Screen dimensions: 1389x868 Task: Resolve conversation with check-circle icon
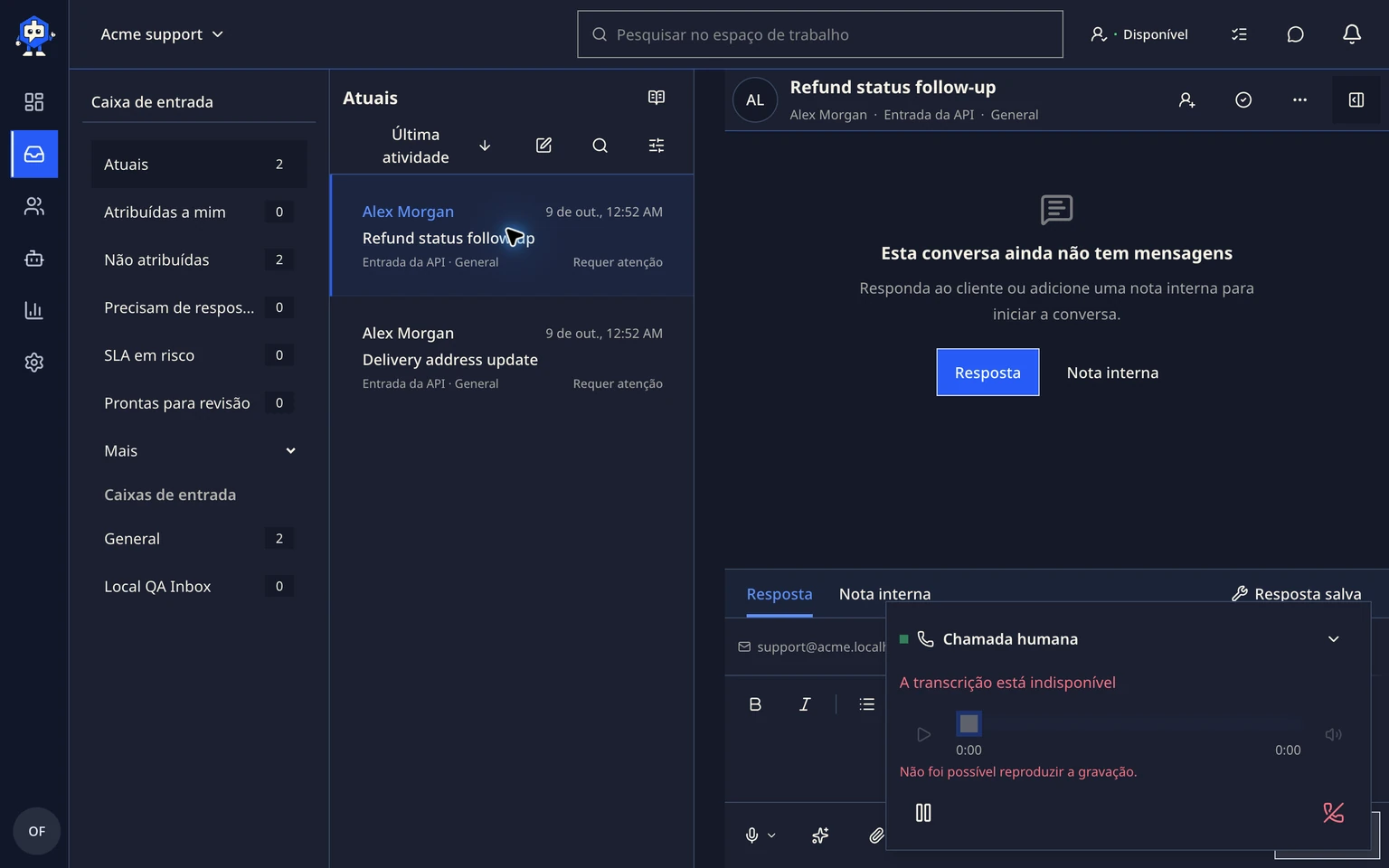tap(1243, 100)
